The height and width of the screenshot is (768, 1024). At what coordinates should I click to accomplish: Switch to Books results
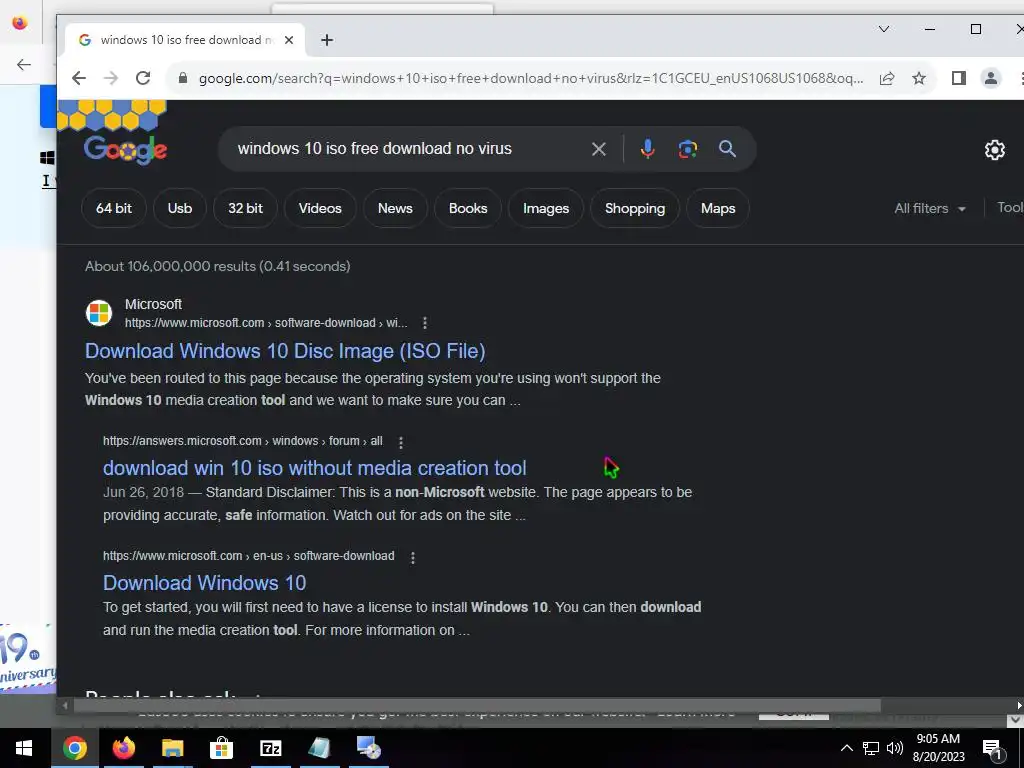(468, 208)
